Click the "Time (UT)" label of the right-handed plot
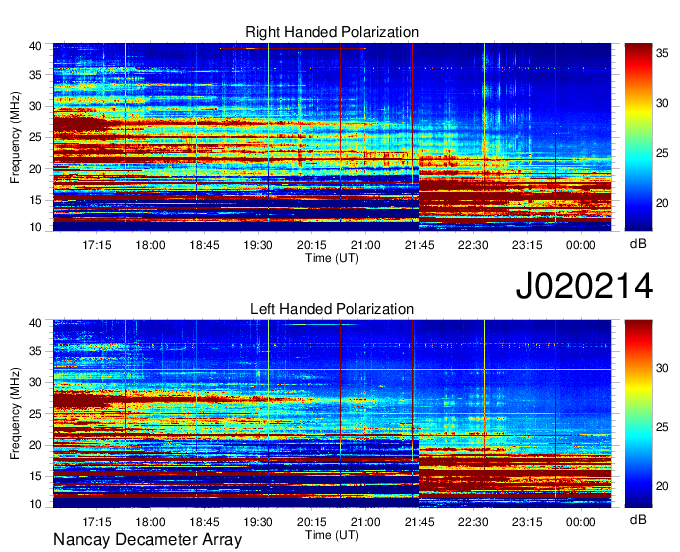This screenshot has height=552, width=680. [332, 258]
